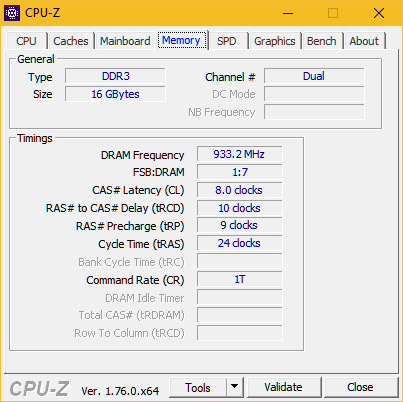Go to the SPD tab

tap(227, 41)
